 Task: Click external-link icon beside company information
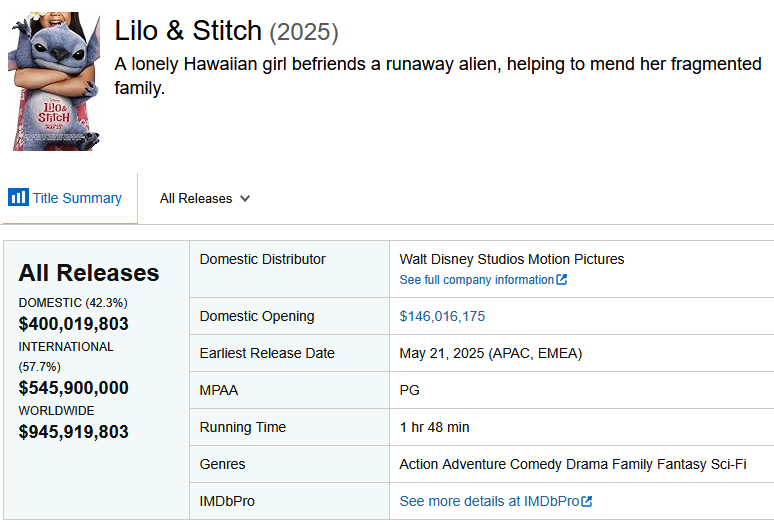[x=561, y=279]
